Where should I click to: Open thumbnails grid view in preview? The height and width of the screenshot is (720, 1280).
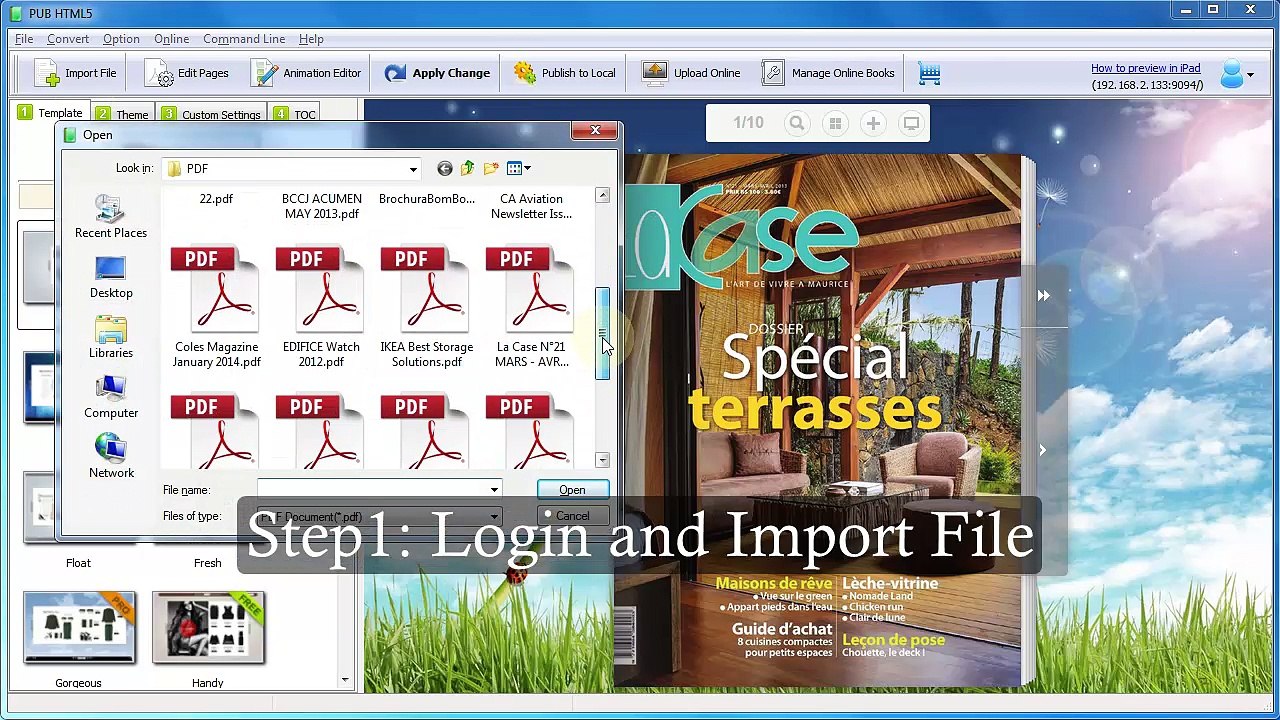tap(835, 123)
